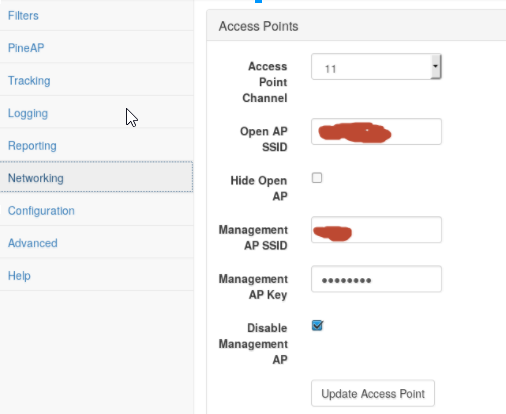Viewport: 506px width, 414px height.
Task: Click inside the Open AP SSID field
Action: 376,131
